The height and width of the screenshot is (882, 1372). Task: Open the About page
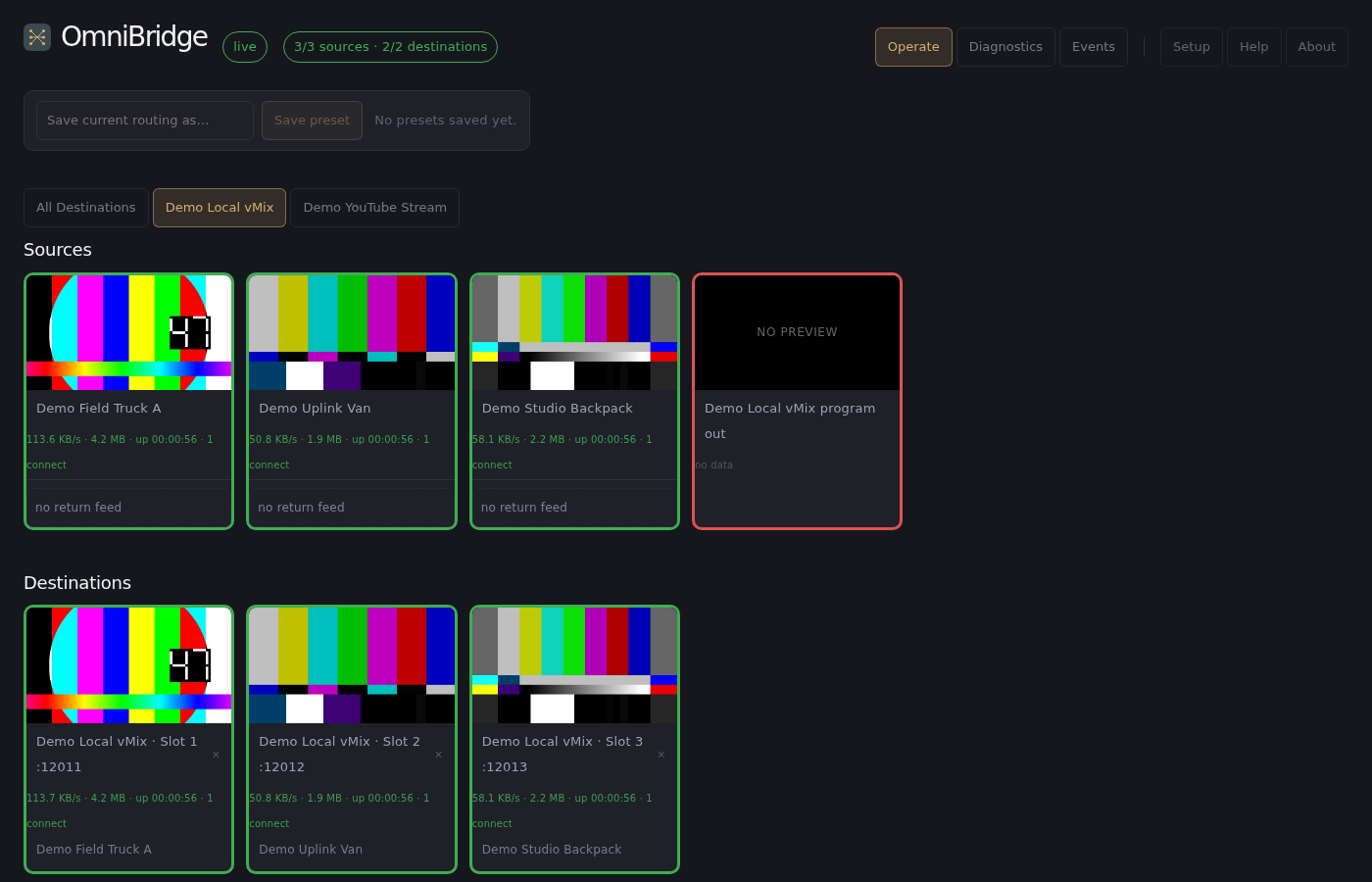point(1317,47)
